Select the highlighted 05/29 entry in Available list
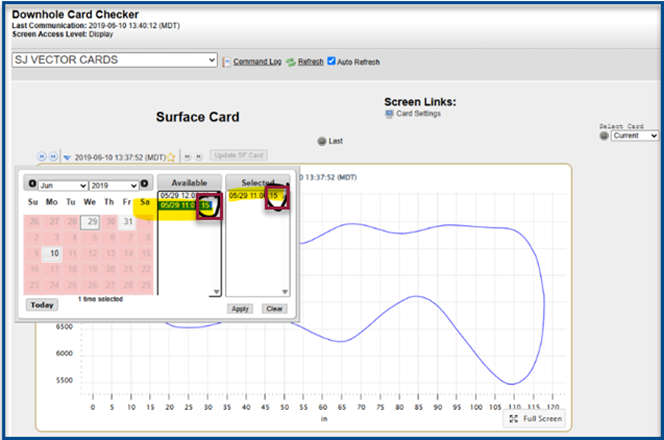This screenshot has height=440, width=664. coord(178,205)
